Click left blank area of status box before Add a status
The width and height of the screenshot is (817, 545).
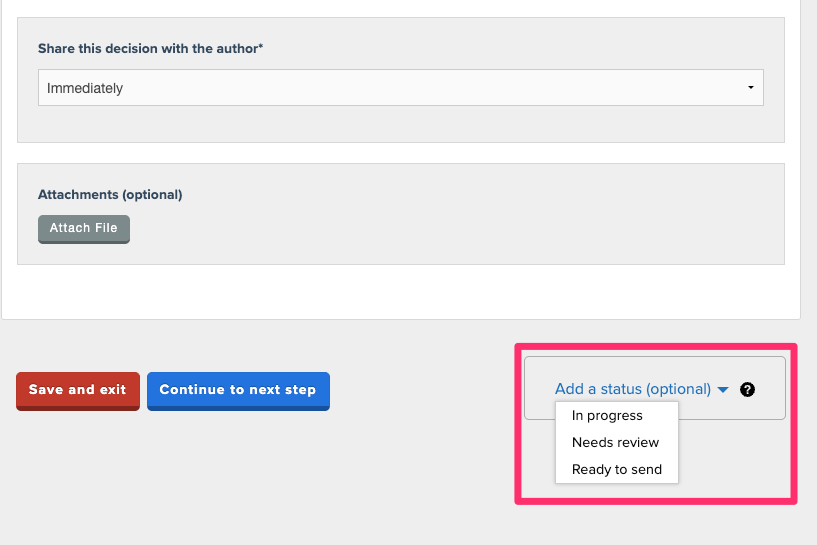(539, 389)
